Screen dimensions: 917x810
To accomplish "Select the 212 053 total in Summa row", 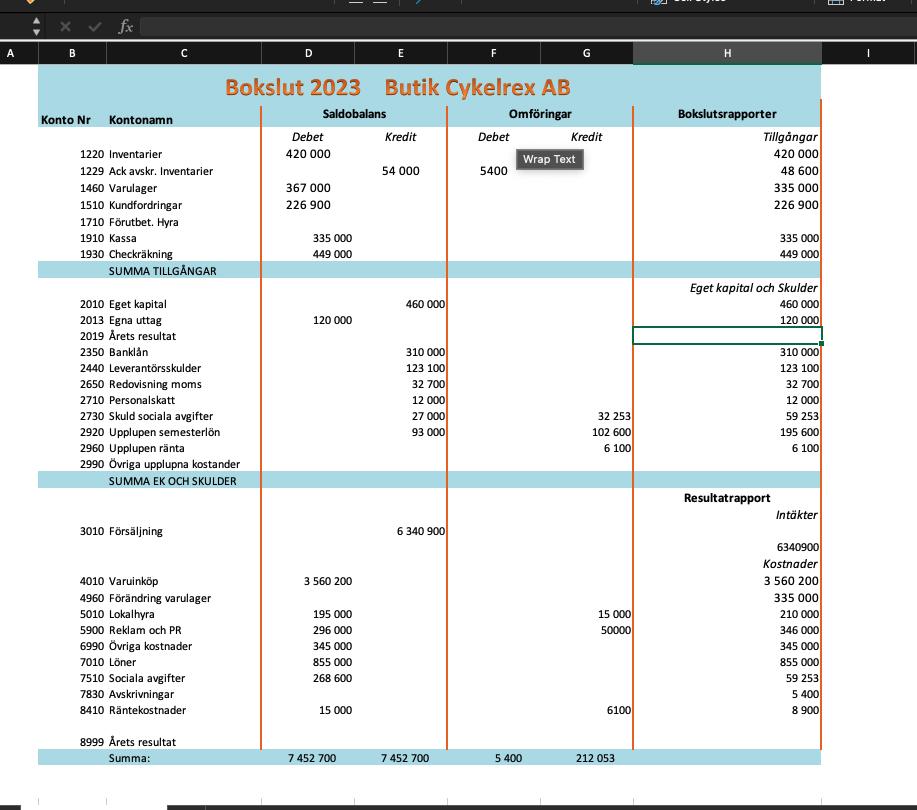I will [x=595, y=758].
